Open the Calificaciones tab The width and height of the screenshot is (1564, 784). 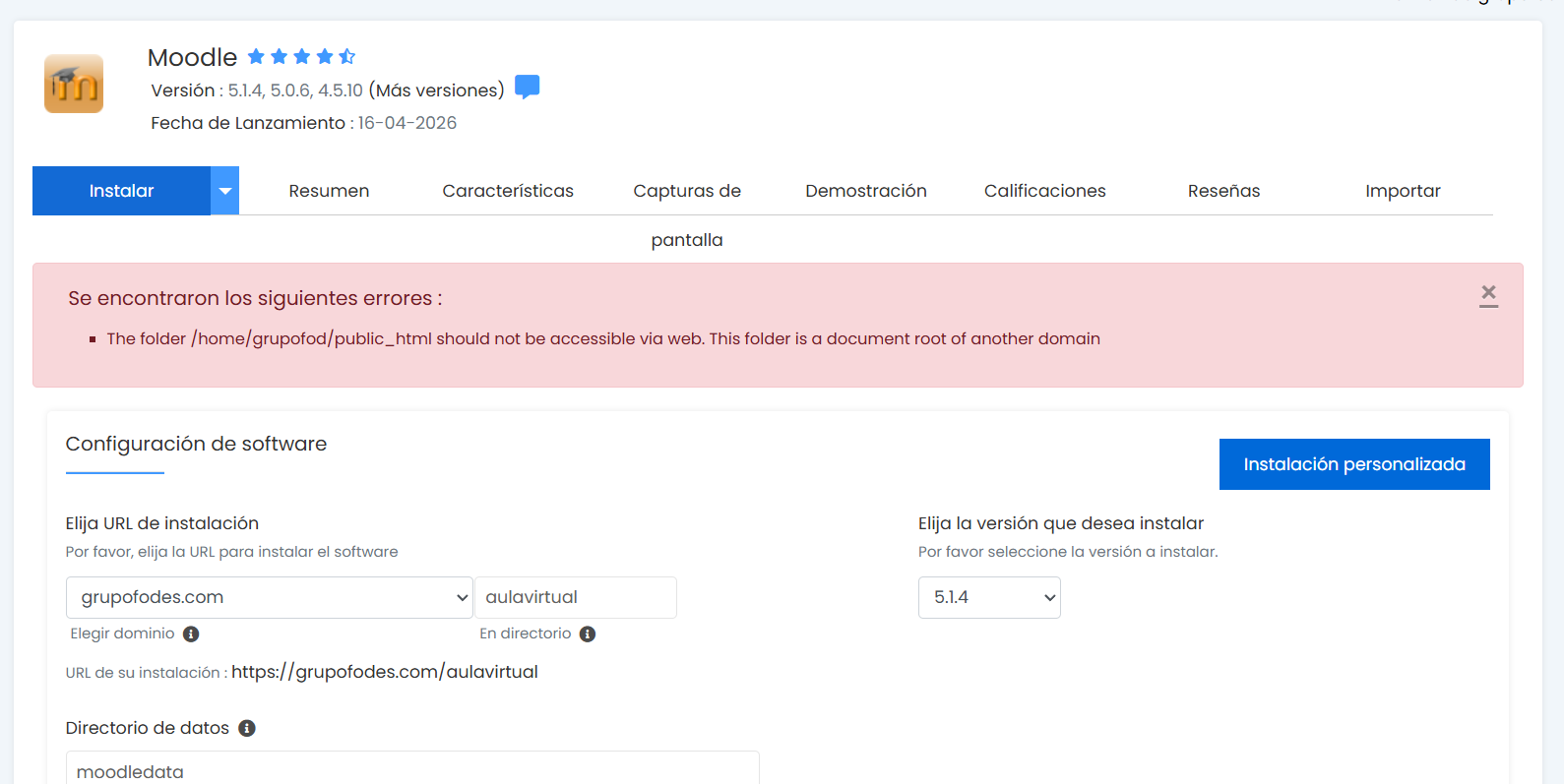pyautogui.click(x=1045, y=191)
